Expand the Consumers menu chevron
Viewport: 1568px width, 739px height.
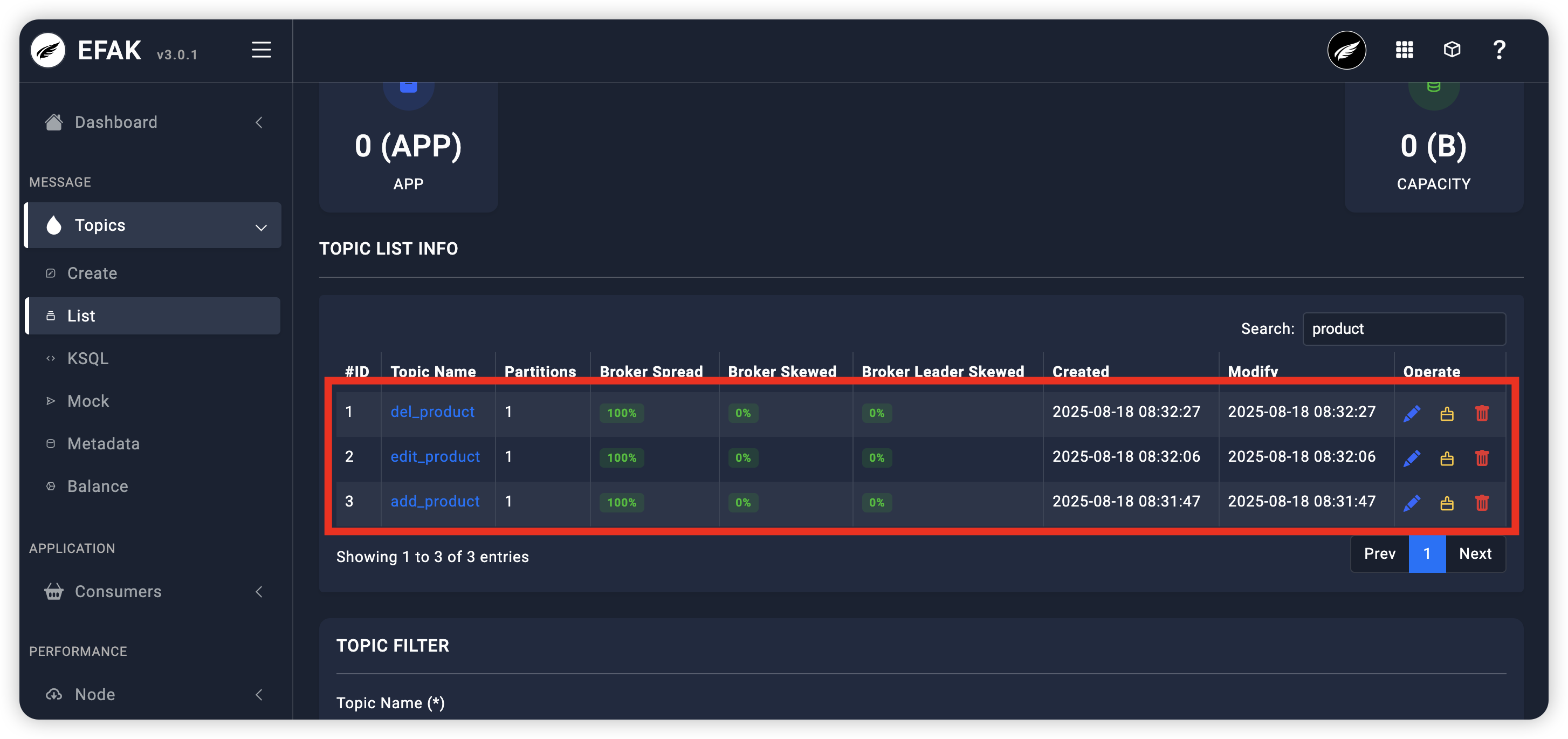tap(259, 592)
